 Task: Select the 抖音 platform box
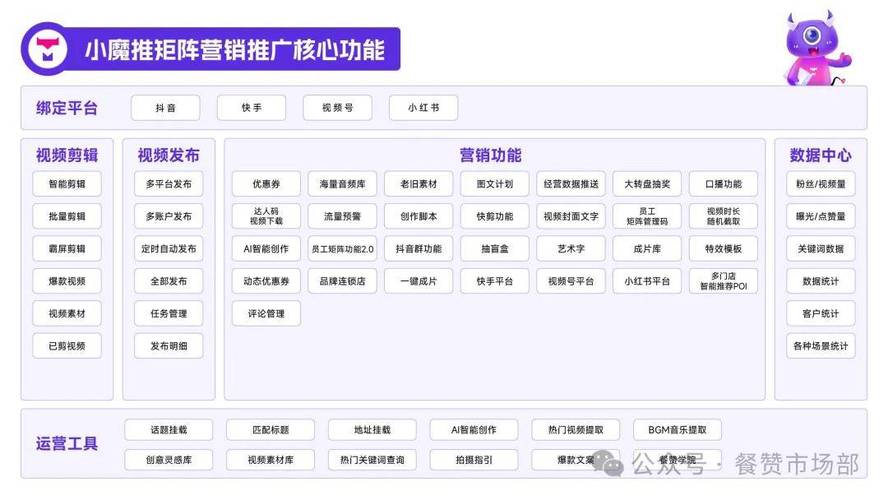(165, 108)
